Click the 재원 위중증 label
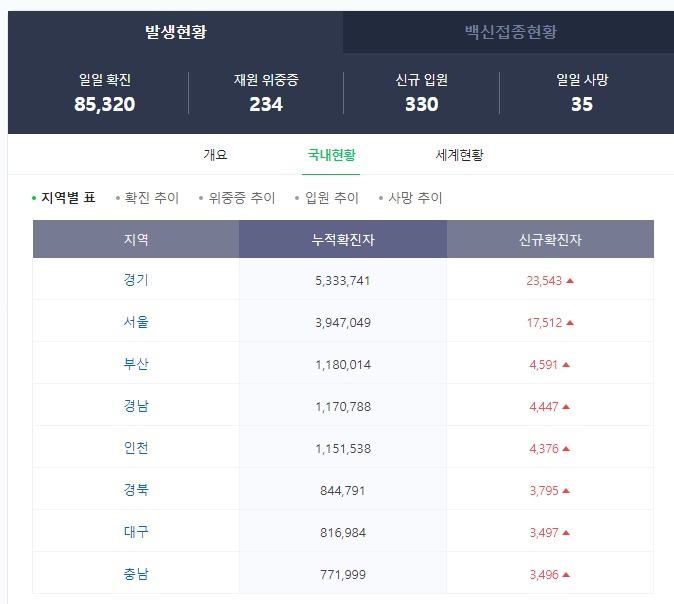Viewport: 674px width, 604px height. (266, 80)
